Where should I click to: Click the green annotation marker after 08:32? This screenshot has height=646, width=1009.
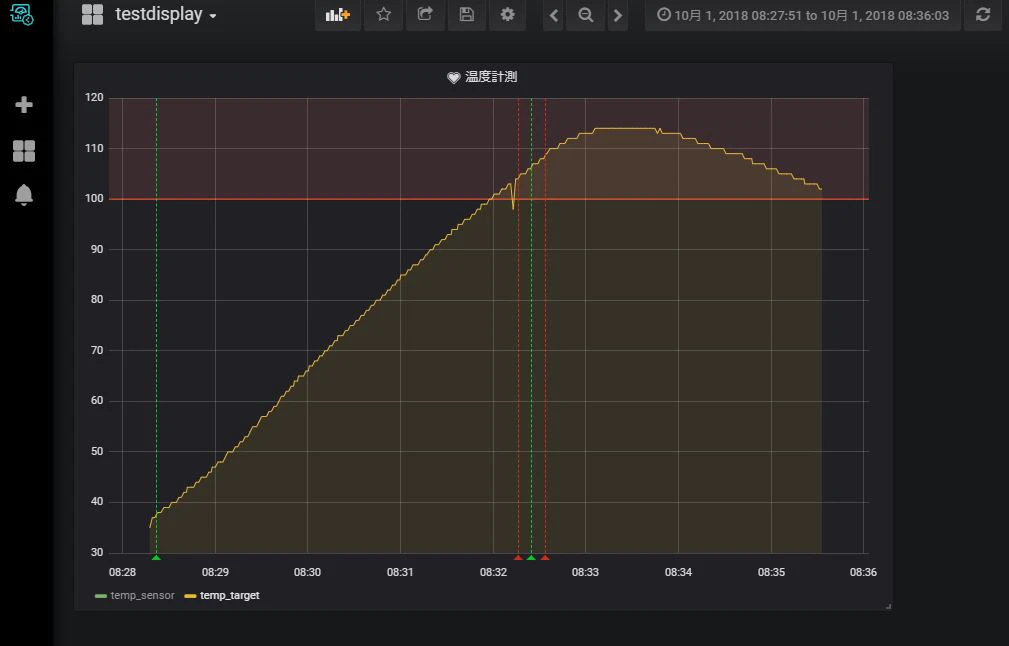pos(531,557)
